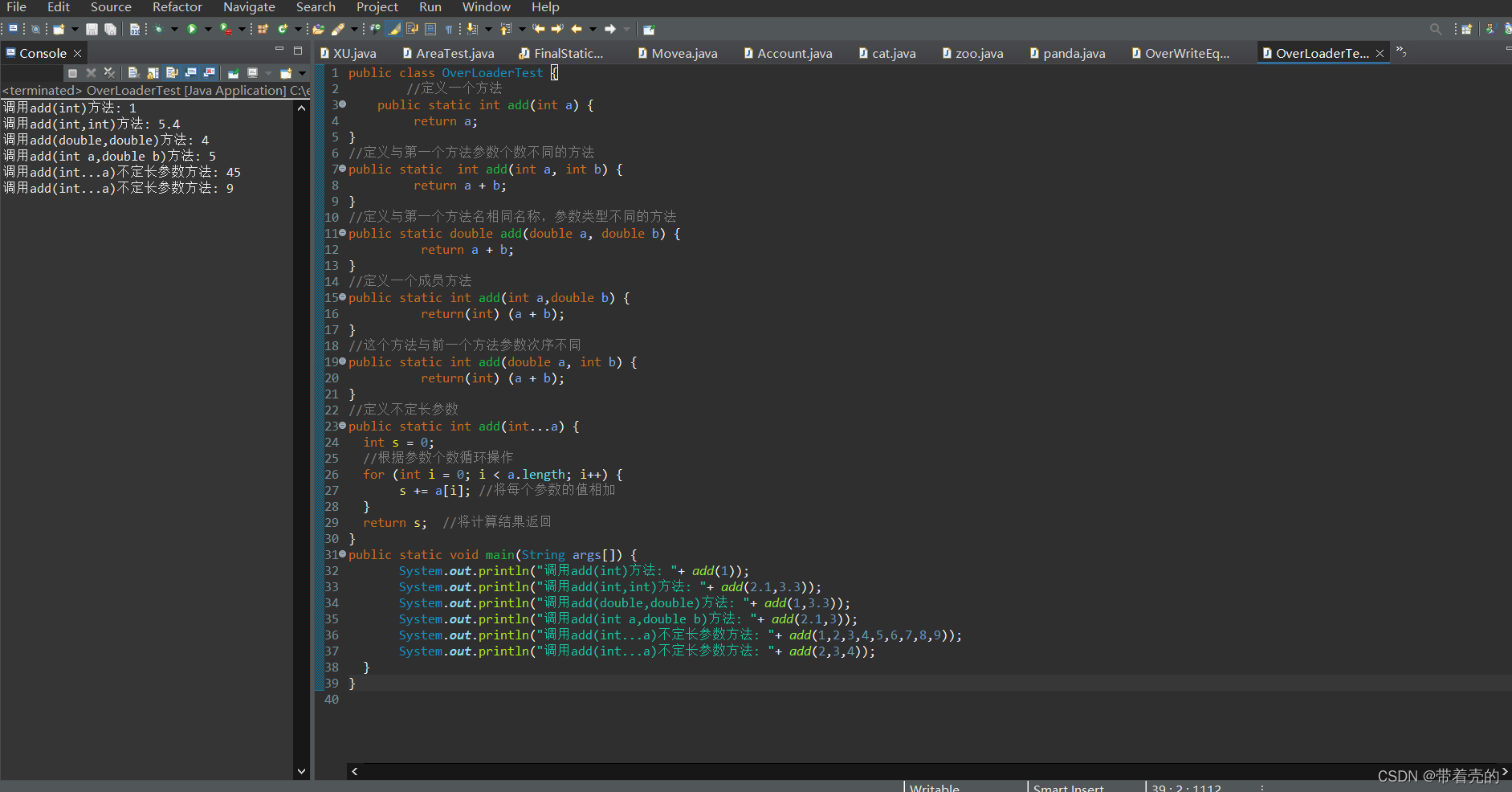This screenshot has width=1512, height=792.
Task: Click the search magnifier icon in toolbar
Action: click(x=1436, y=29)
